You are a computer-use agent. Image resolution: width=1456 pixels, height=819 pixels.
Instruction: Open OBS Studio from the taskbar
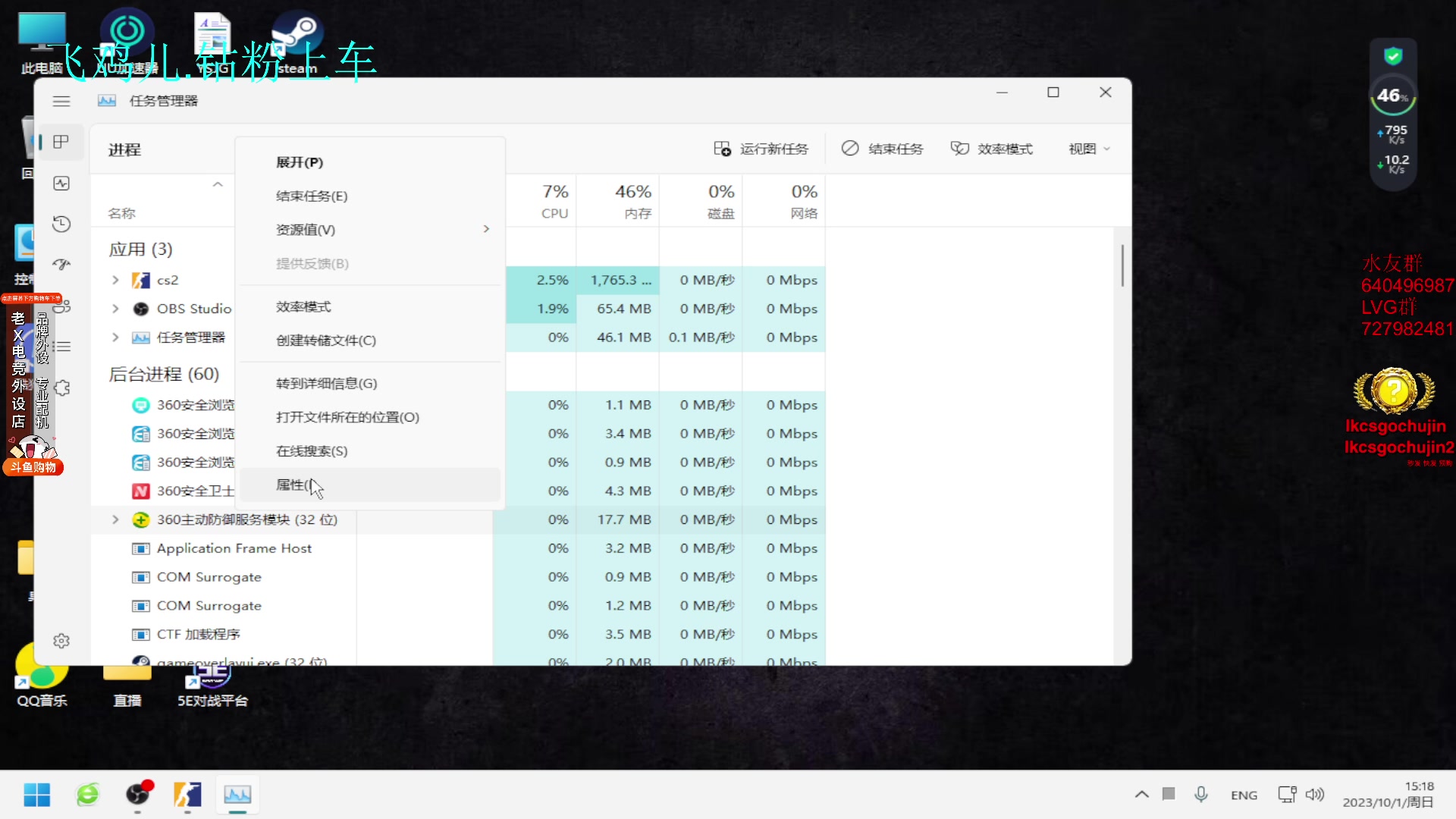pos(138,794)
